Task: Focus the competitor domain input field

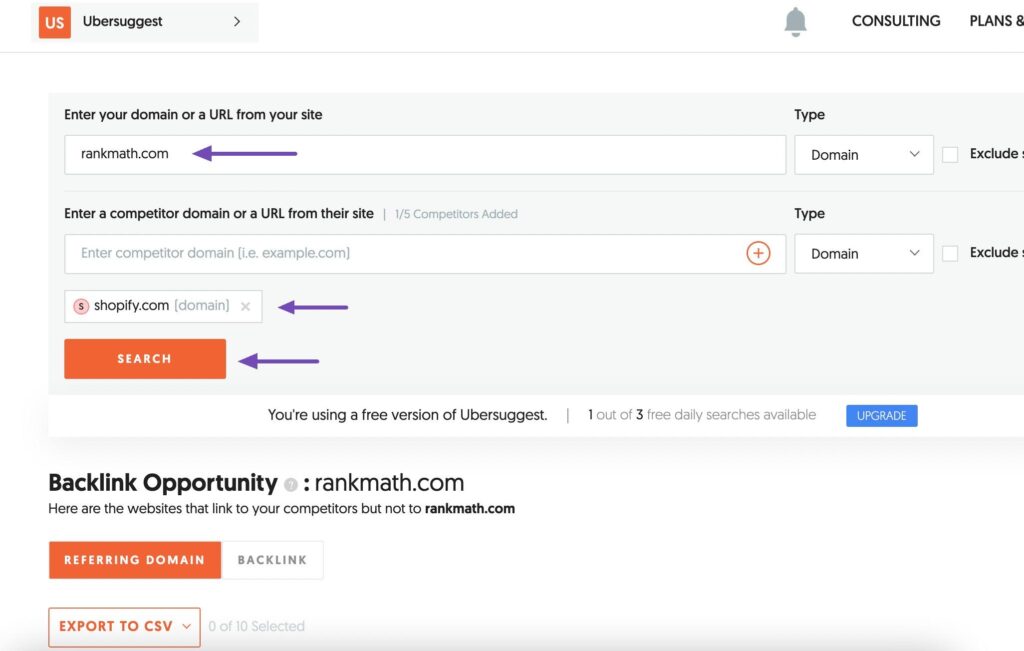Action: [x=424, y=253]
